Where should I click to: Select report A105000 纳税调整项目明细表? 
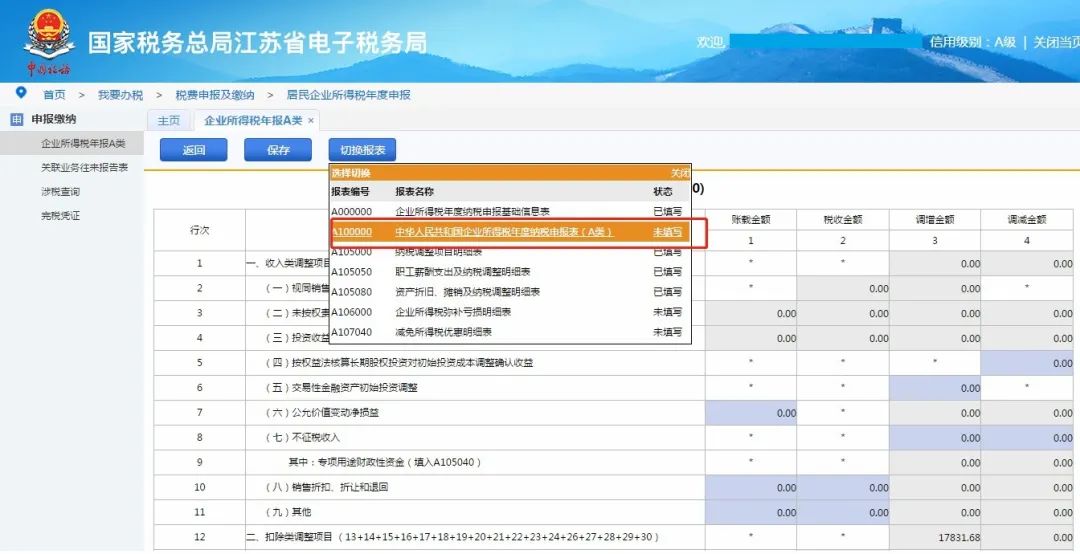click(x=510, y=252)
